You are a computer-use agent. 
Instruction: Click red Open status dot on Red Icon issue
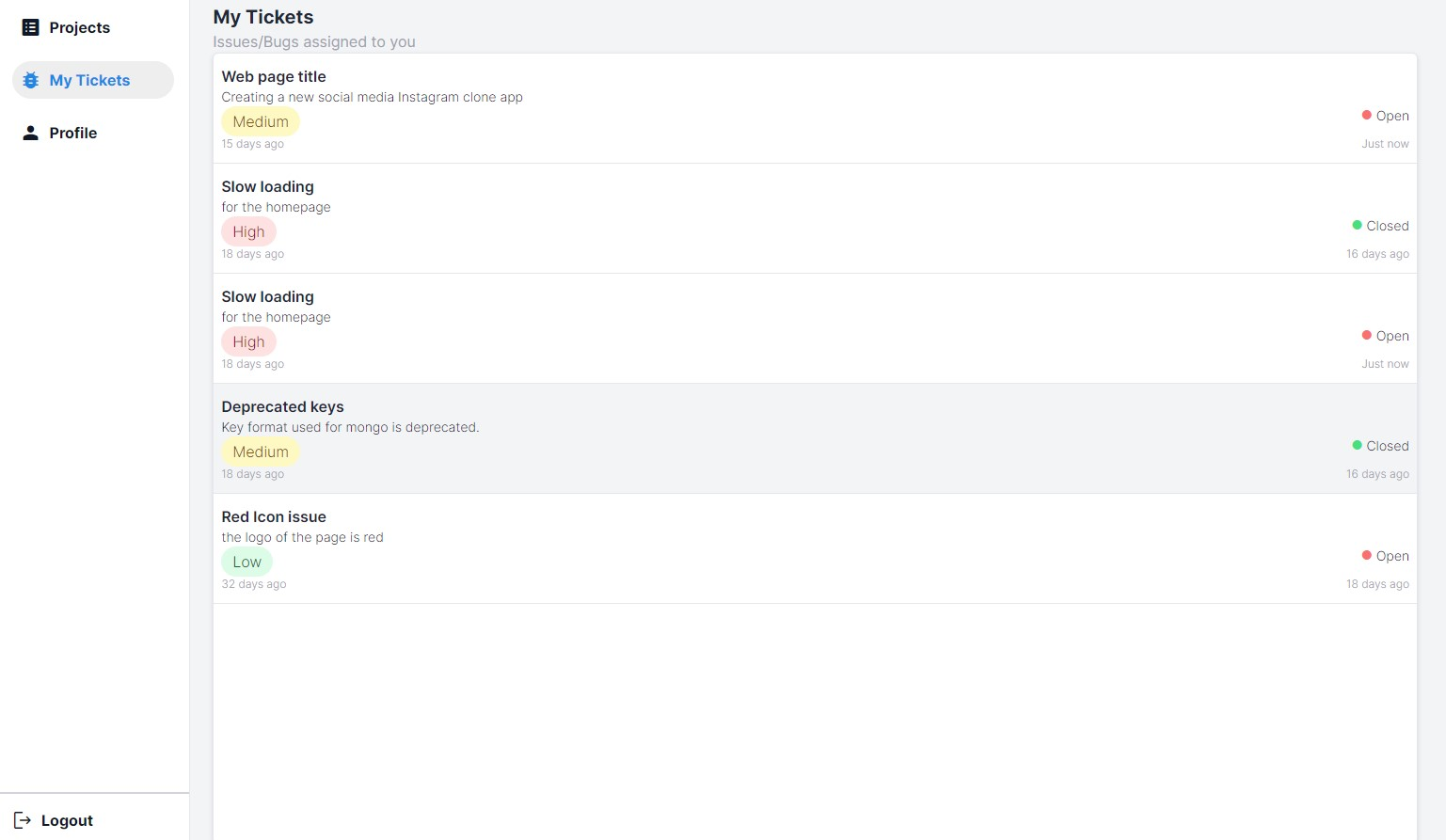point(1366,555)
